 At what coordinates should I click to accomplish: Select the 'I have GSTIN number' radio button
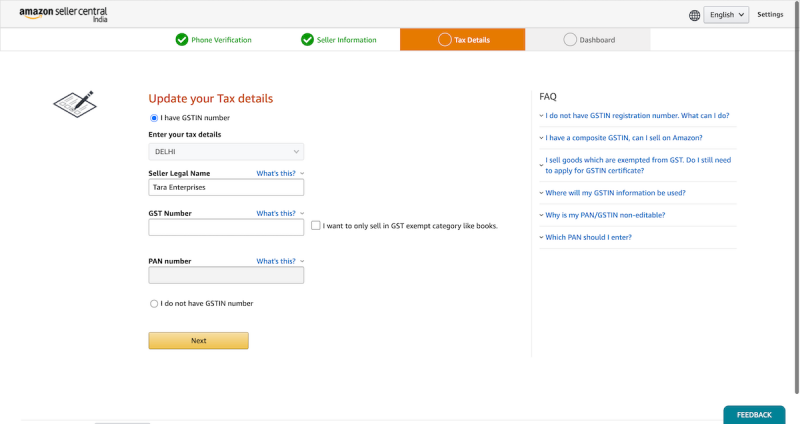[x=154, y=118]
